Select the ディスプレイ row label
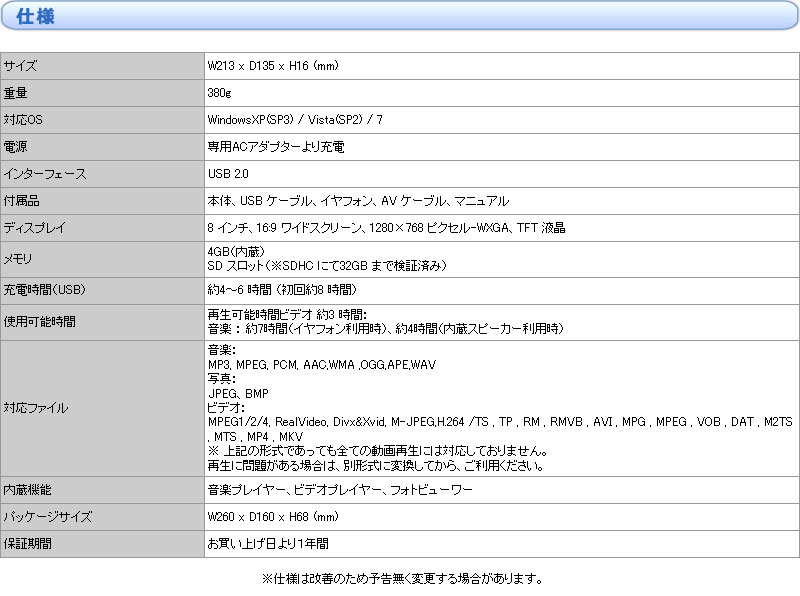Viewport: 800px width, 596px height. coord(35,228)
